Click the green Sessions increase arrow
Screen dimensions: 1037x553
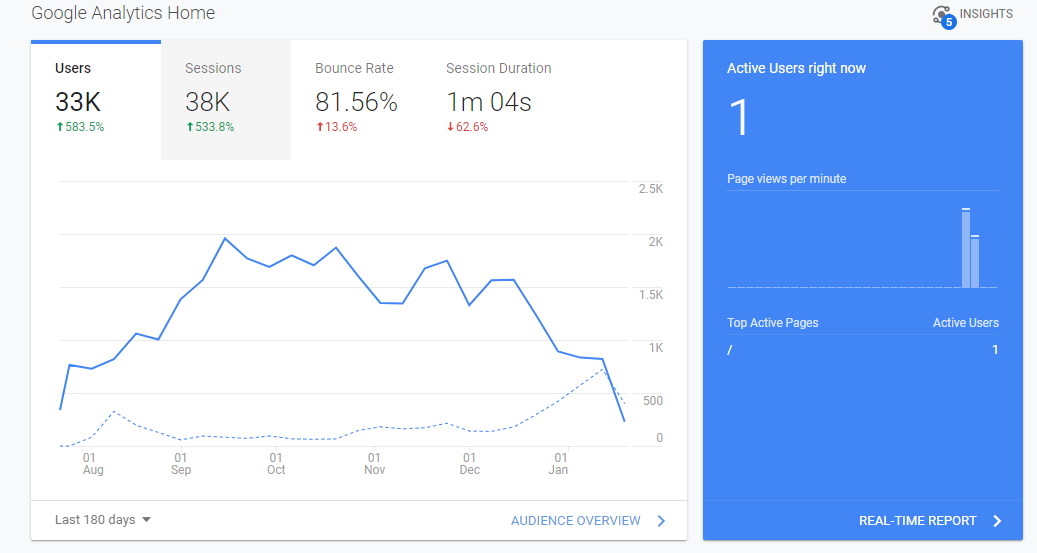[190, 126]
